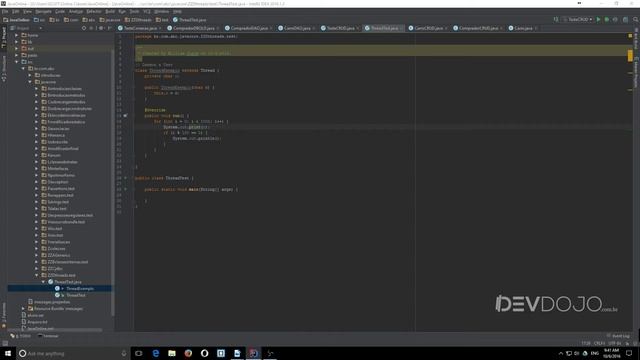
Task: Click Cortana Ask me anything search box
Action: click(x=73, y=353)
